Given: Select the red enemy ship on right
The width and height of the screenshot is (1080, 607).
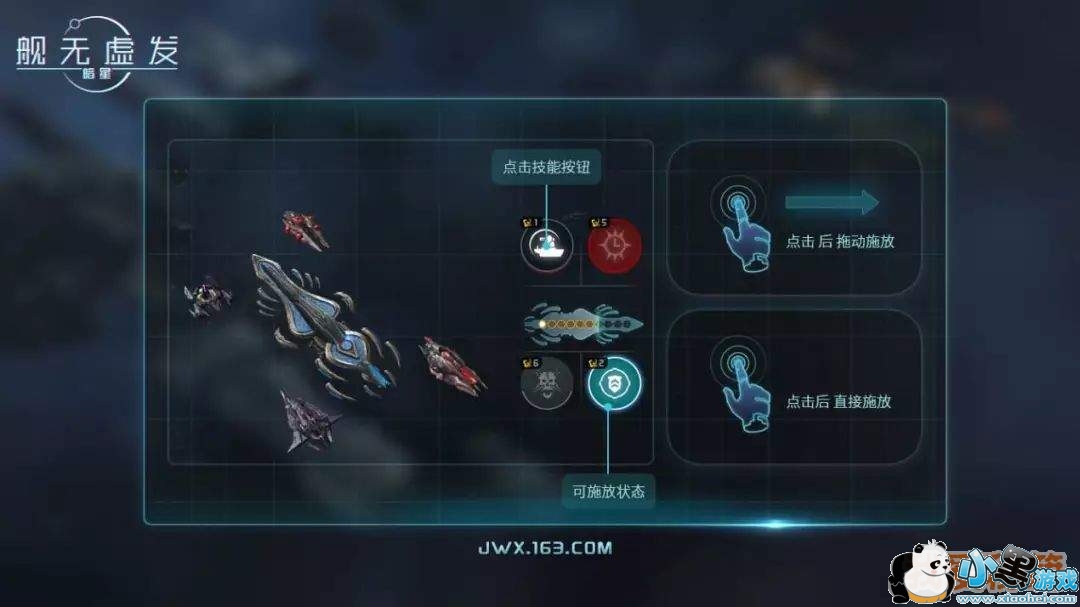Looking at the screenshot, I should 452,366.
